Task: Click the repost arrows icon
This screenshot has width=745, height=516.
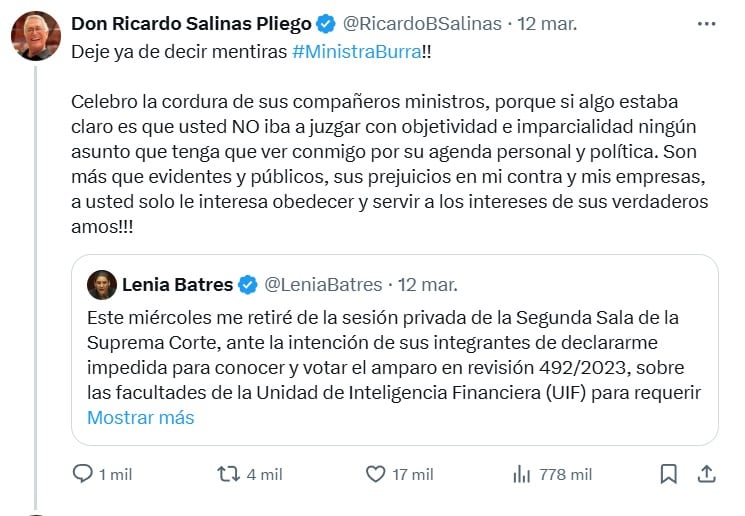Action: click(x=229, y=474)
